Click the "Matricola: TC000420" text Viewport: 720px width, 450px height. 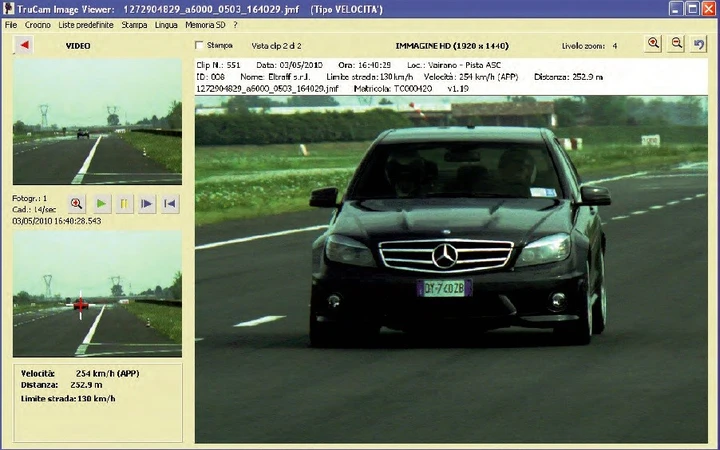point(393,89)
